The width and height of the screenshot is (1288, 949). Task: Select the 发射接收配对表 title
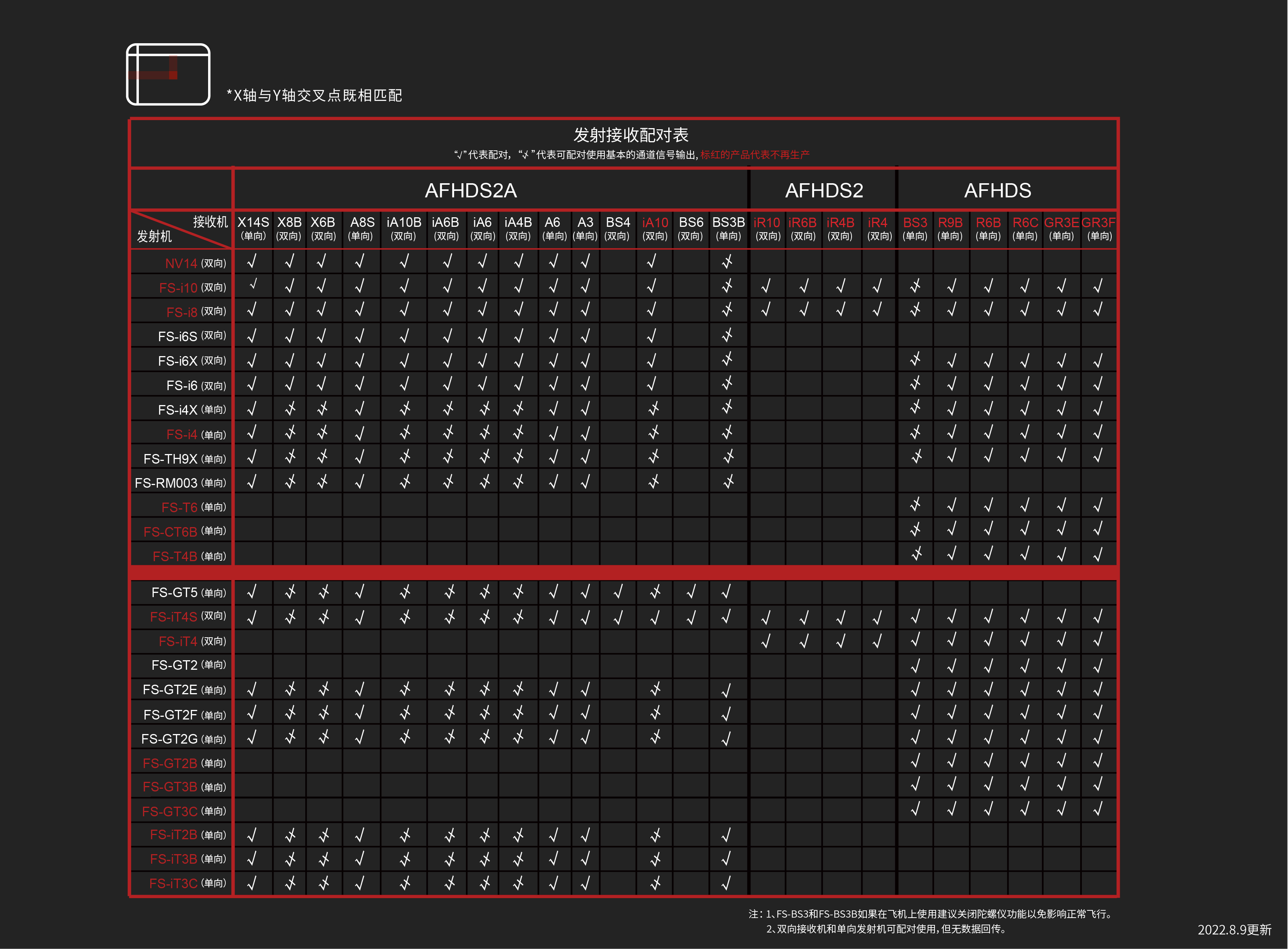[631, 135]
